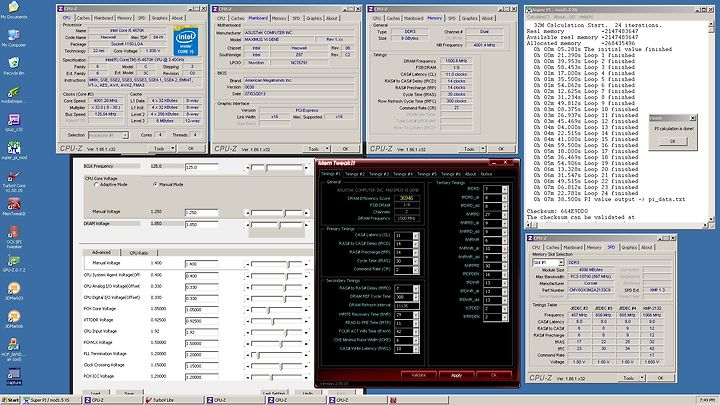The height and width of the screenshot is (405, 720).
Task: Launch the cpuz_x32 desktop shortcut
Action: (x=13, y=123)
